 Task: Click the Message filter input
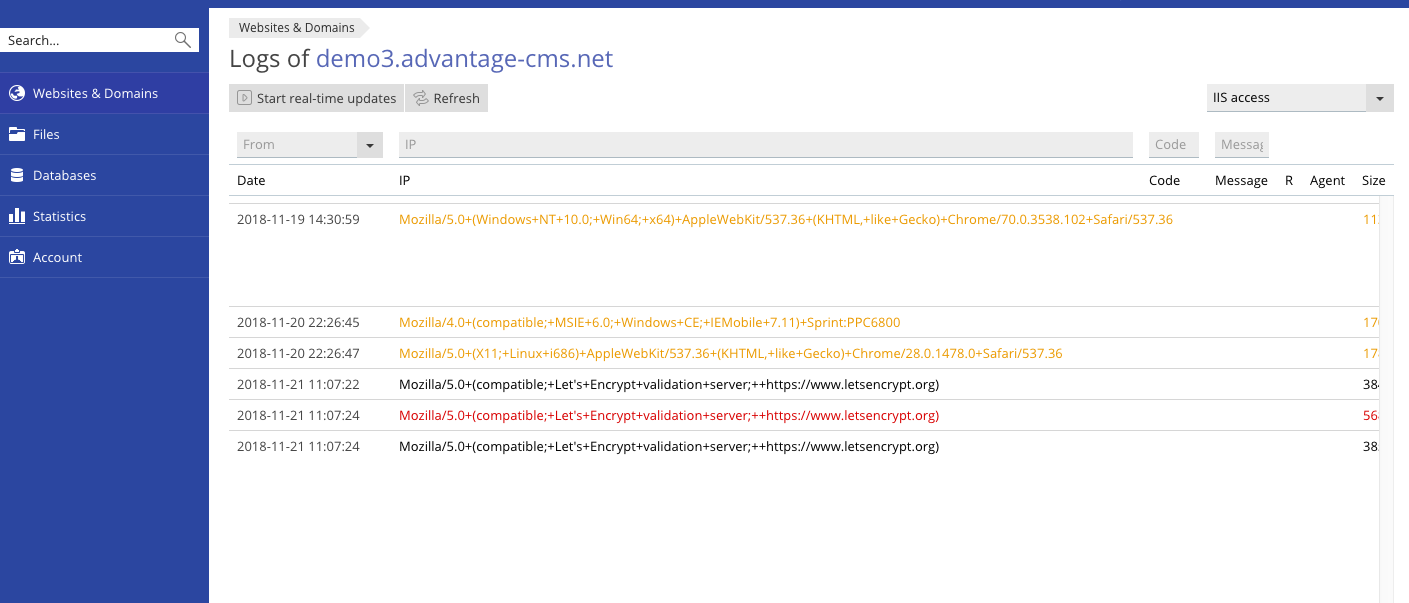coord(1241,145)
